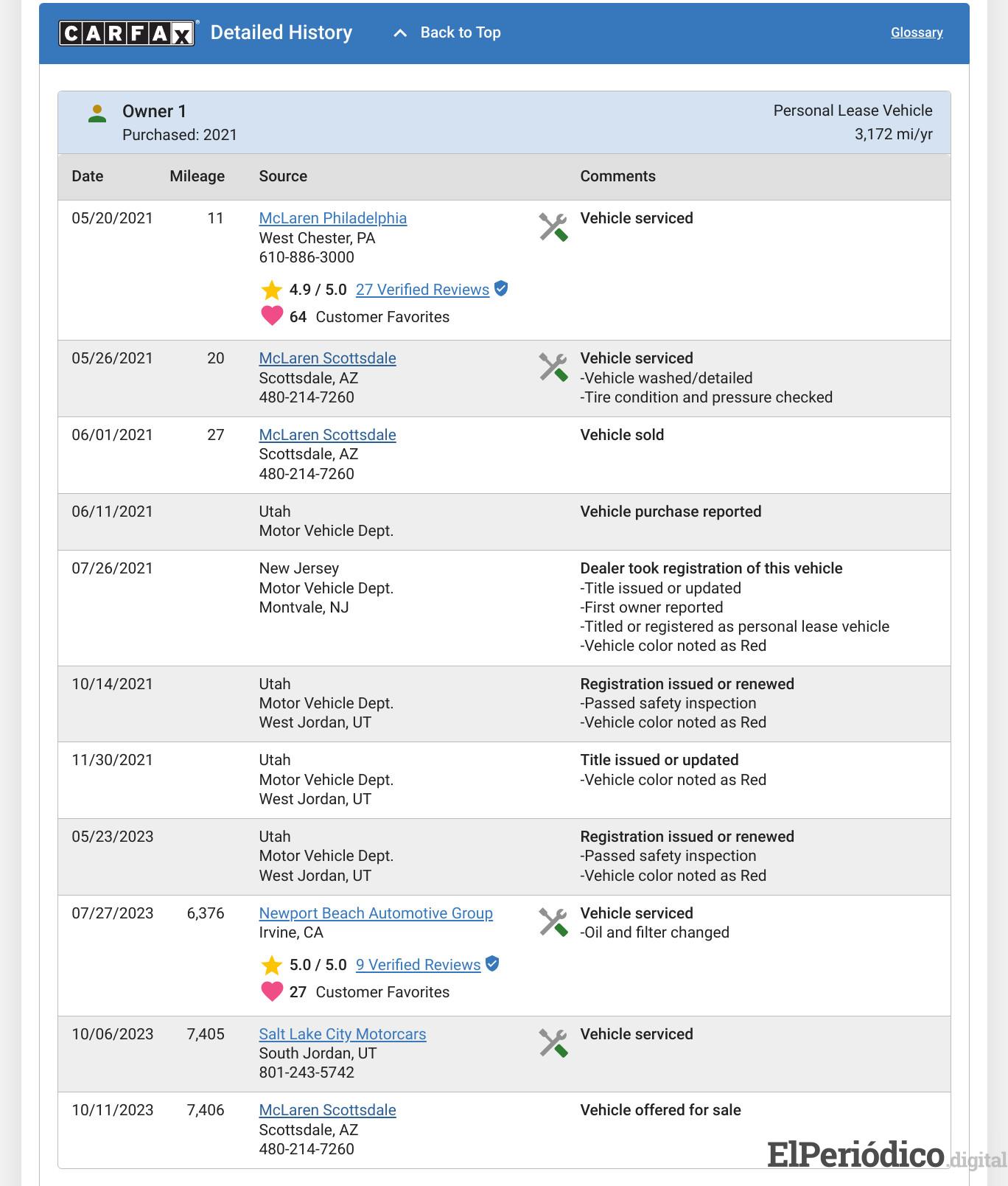Click the CARFAX logo

pyautogui.click(x=127, y=33)
